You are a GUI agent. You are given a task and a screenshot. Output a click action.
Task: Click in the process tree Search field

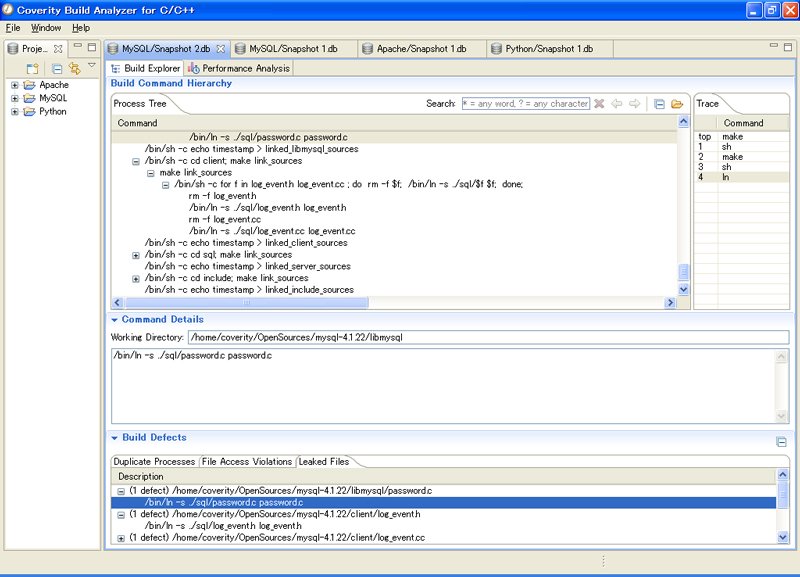pos(526,104)
